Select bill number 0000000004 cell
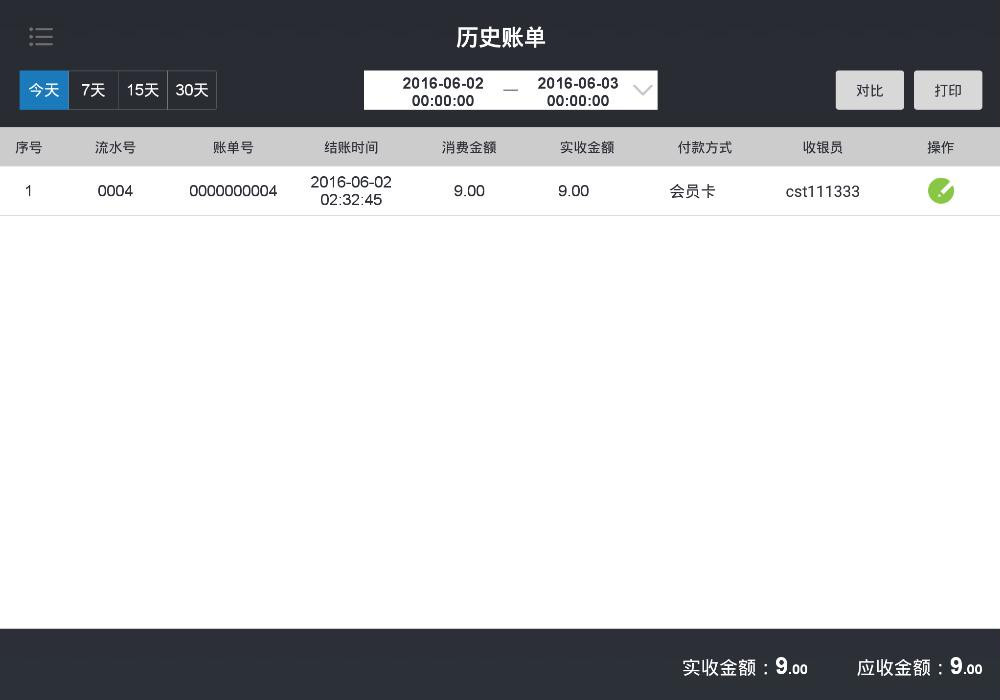1000x700 pixels. (233, 191)
